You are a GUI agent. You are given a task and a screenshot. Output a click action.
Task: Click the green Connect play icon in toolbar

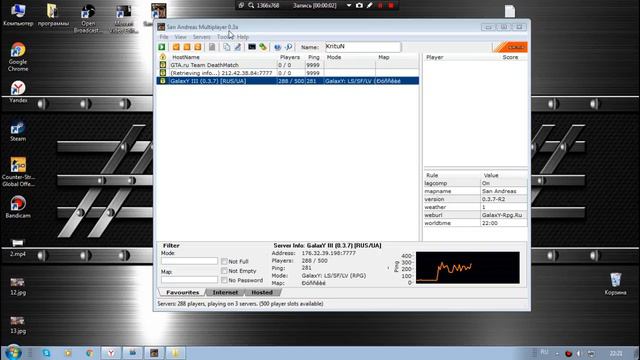point(162,47)
